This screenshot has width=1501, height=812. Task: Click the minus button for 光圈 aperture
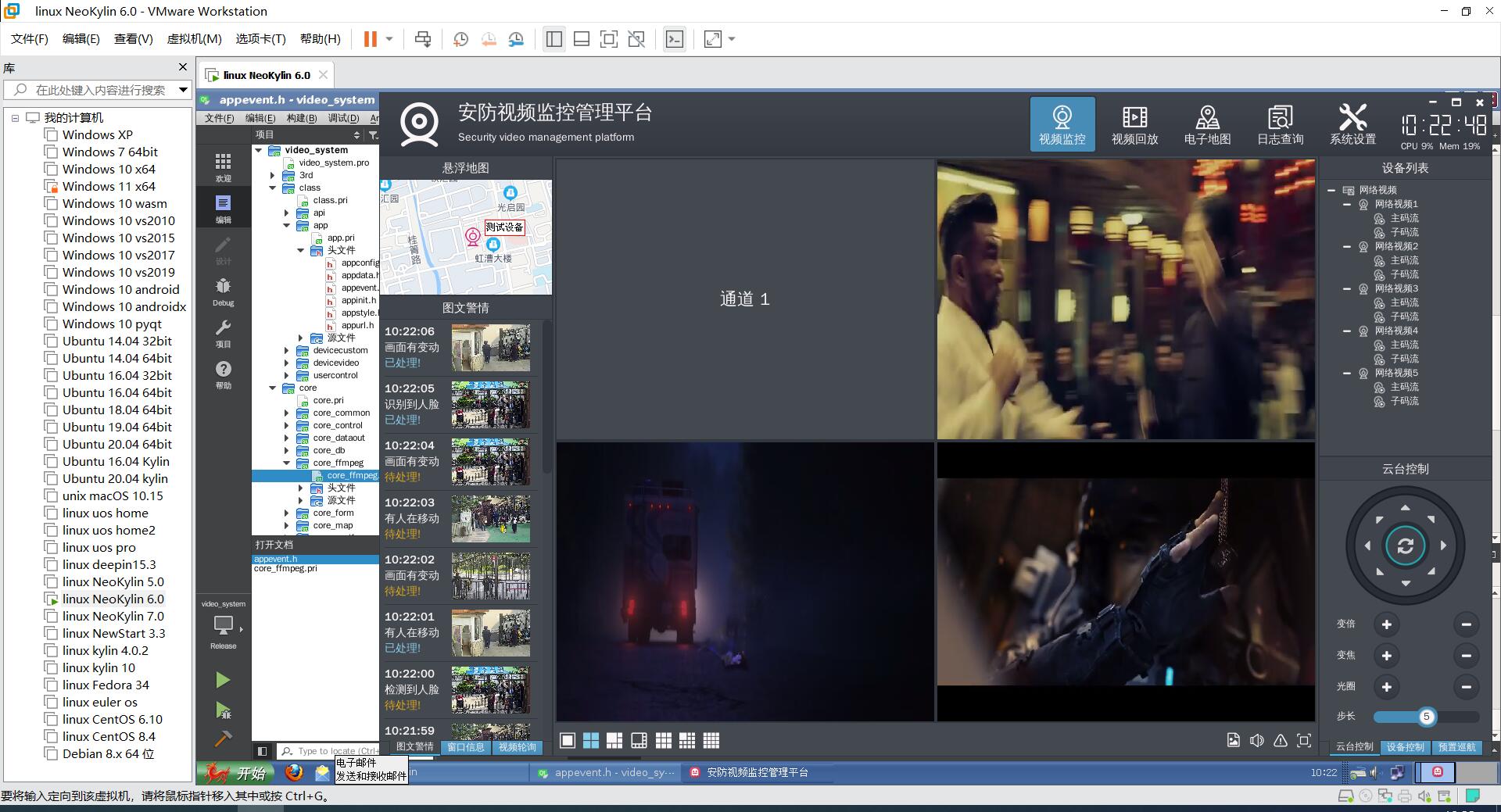(x=1466, y=687)
